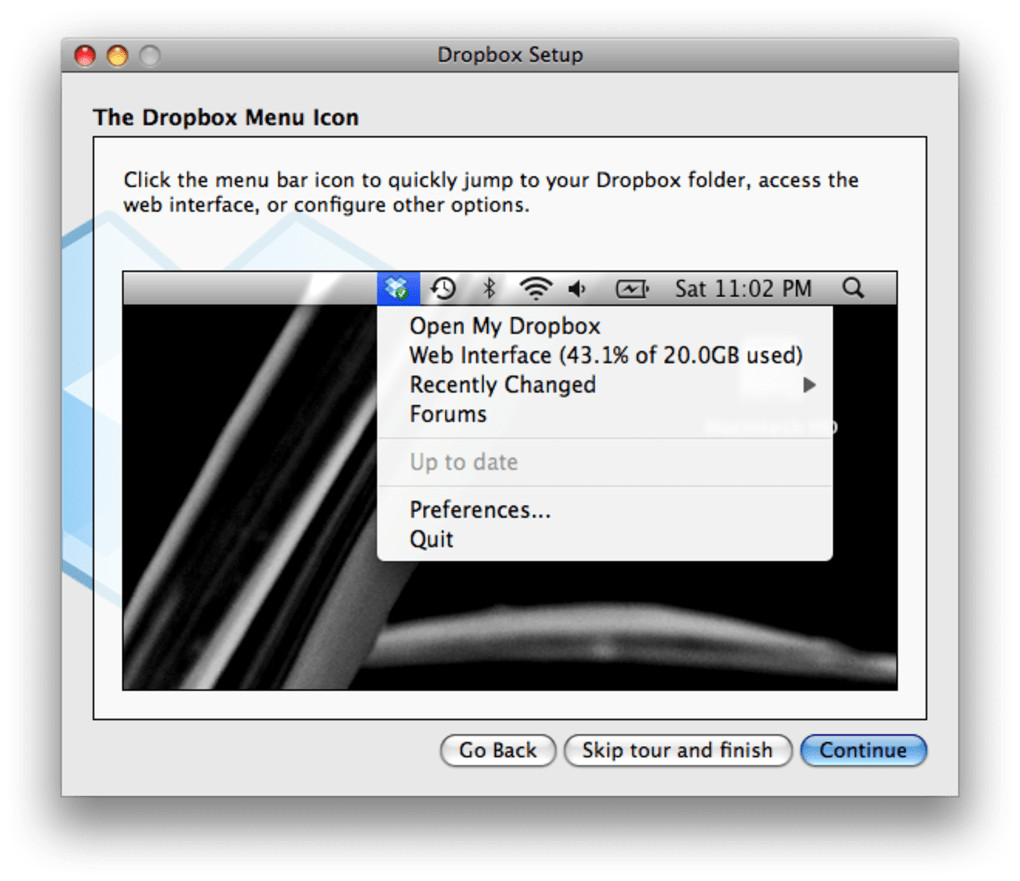
Task: Click the Go Back button
Action: click(x=498, y=750)
